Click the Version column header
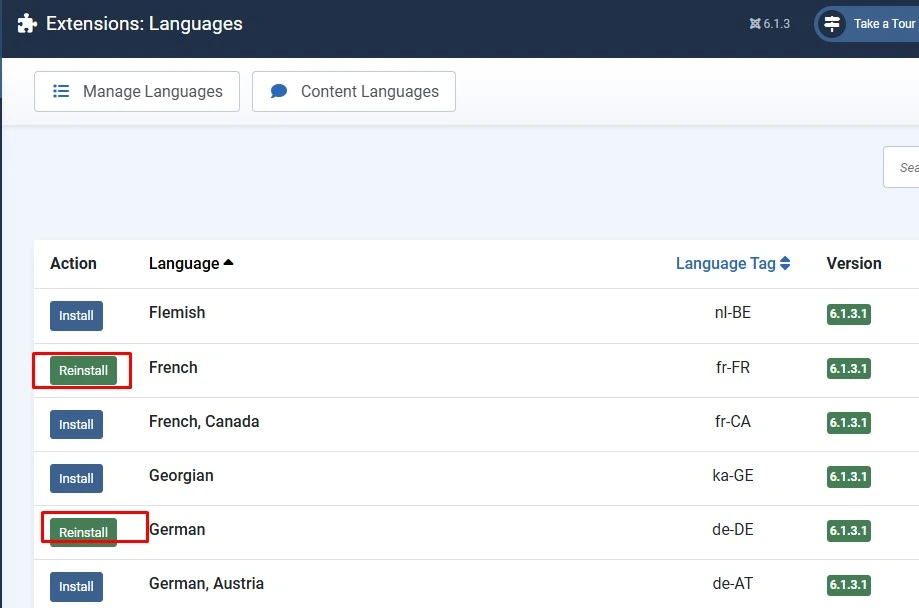The width and height of the screenshot is (919, 608). pos(854,264)
